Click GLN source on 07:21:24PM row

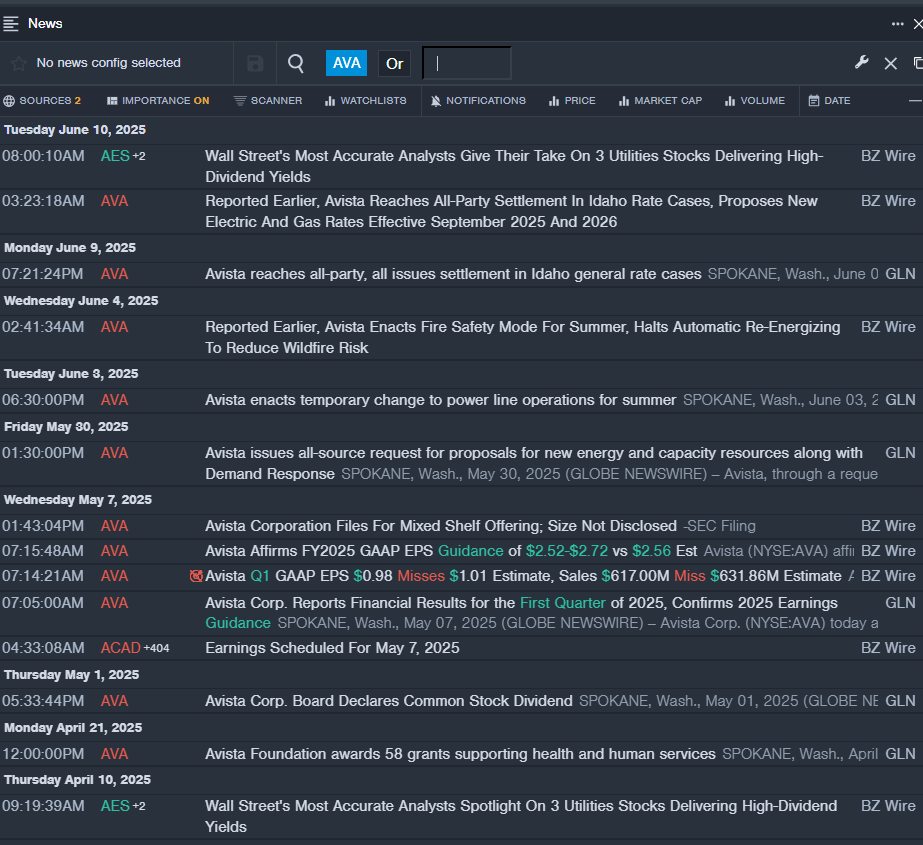901,274
